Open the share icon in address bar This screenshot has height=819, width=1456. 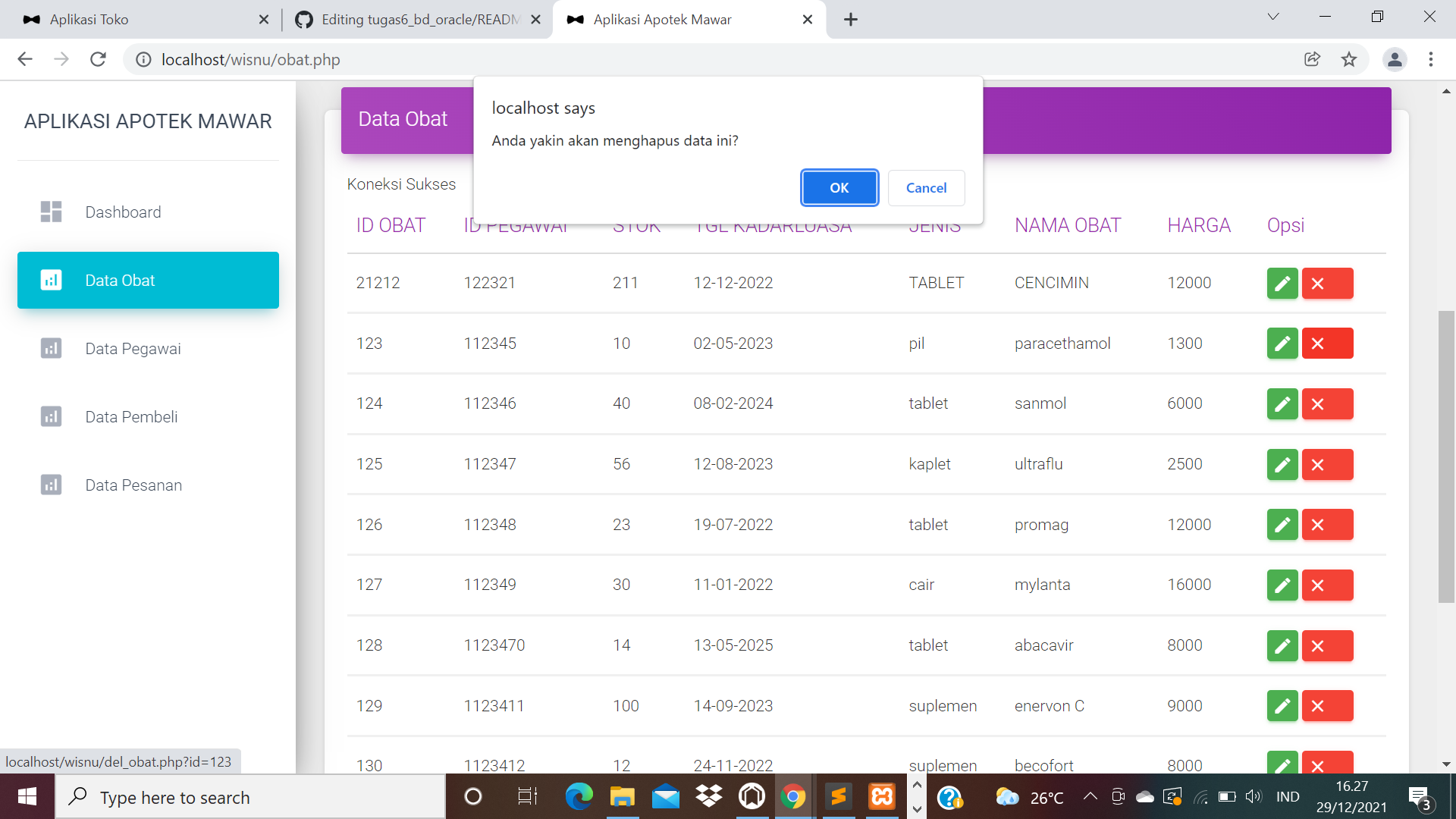[x=1313, y=59]
